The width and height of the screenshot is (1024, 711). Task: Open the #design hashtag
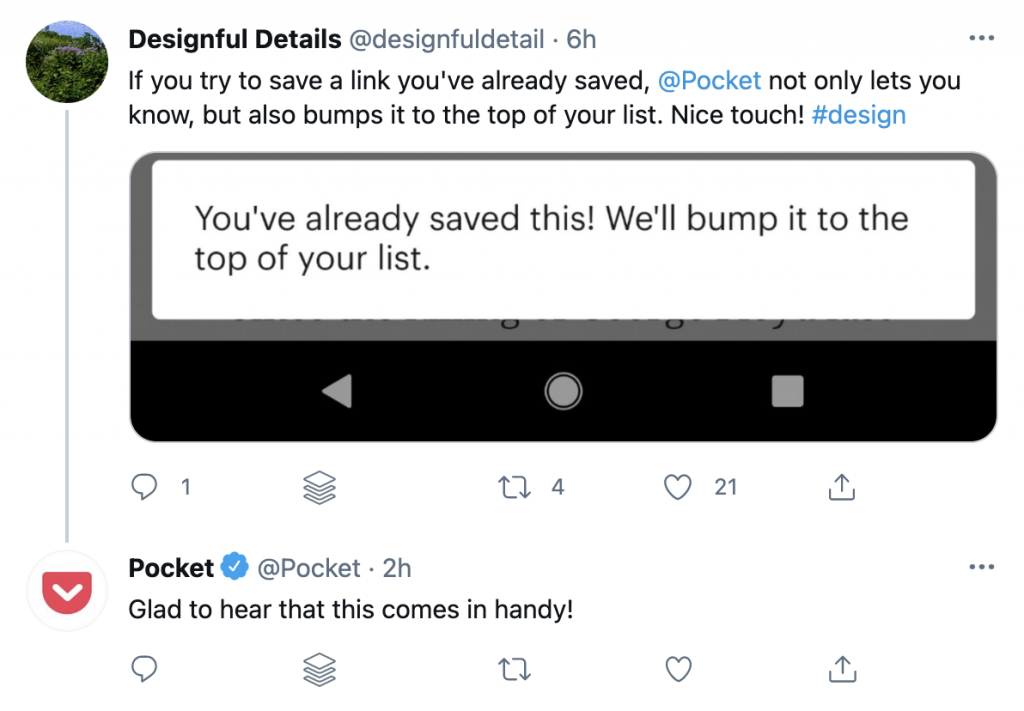859,115
